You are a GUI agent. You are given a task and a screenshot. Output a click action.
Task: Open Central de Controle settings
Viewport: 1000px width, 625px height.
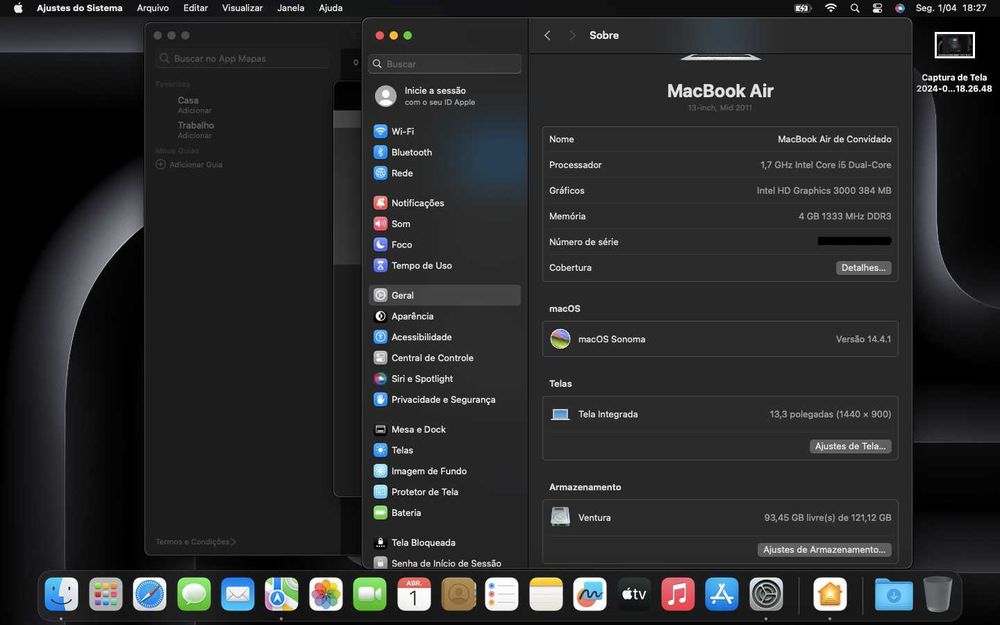click(445, 358)
